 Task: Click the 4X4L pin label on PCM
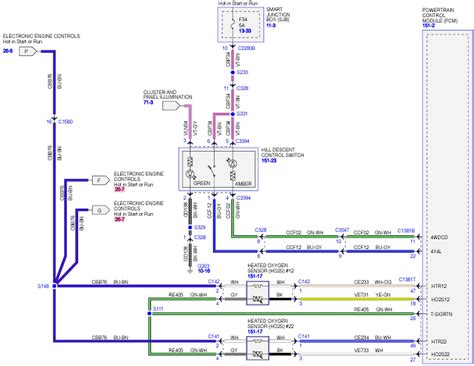[436, 251]
